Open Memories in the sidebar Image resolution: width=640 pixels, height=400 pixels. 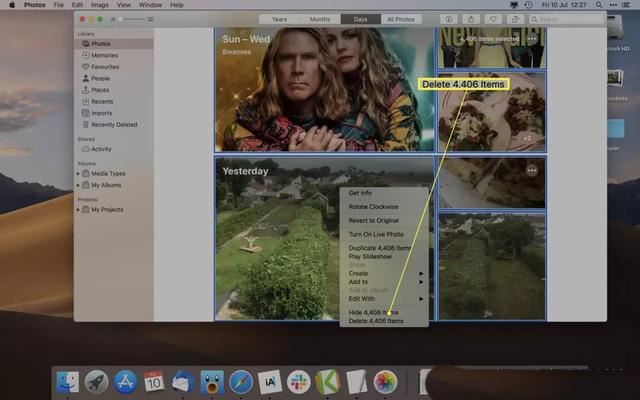[x=104, y=55]
